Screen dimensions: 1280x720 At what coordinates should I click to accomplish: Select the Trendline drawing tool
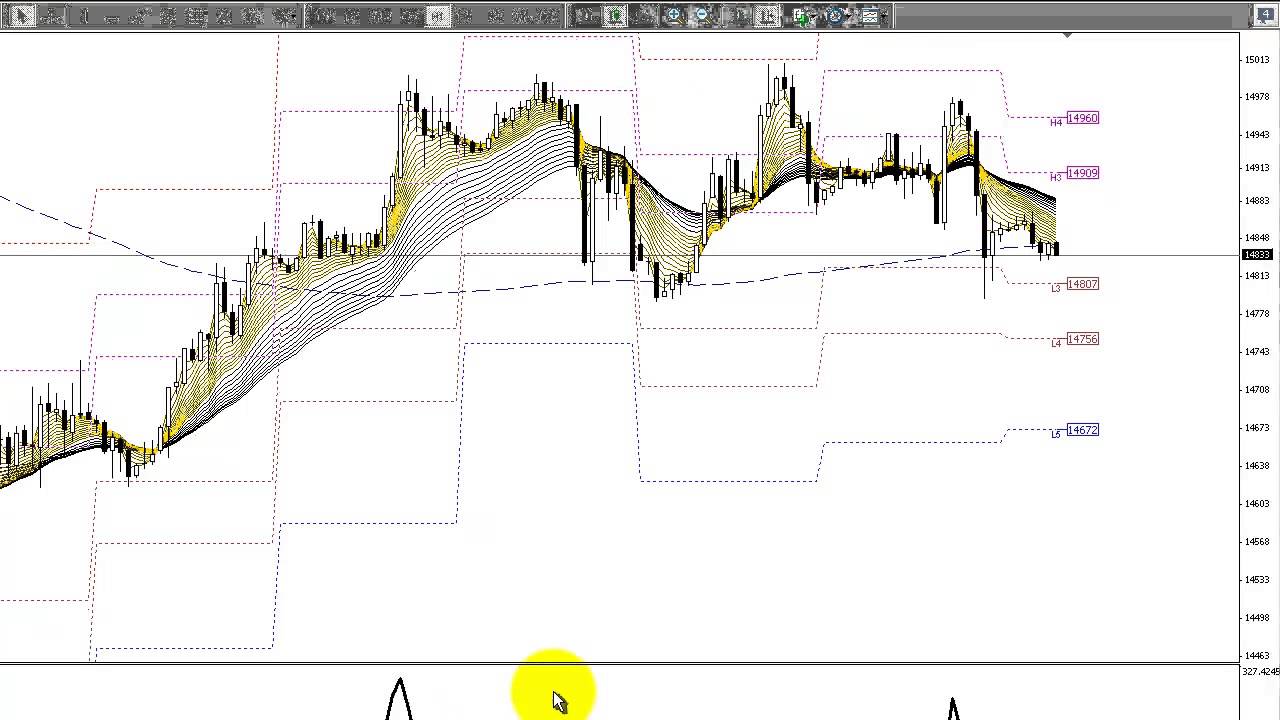[140, 16]
